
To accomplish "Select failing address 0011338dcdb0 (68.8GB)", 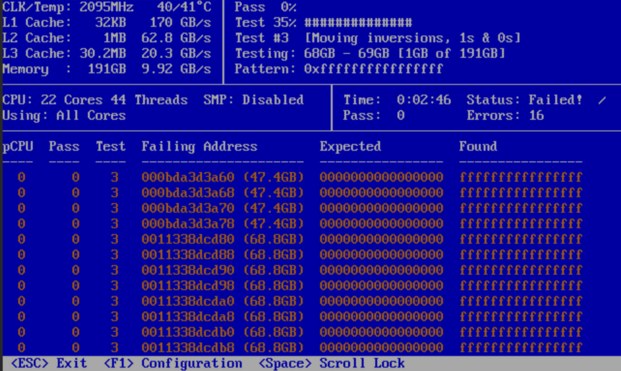I will pos(223,332).
